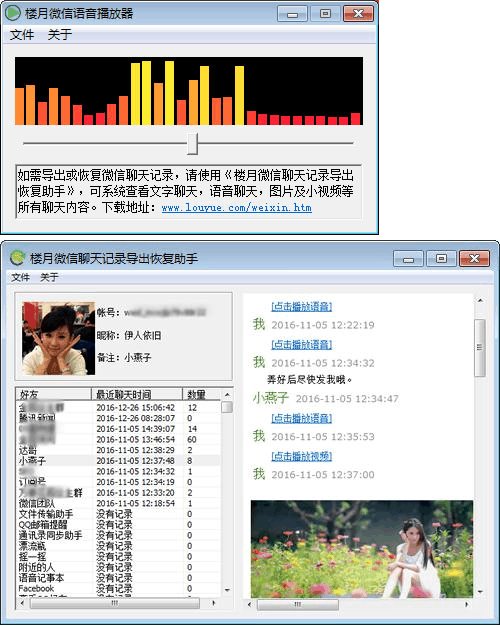The height and width of the screenshot is (630, 500).
Task: Select the 摇一摇 row
Action: tap(118, 556)
